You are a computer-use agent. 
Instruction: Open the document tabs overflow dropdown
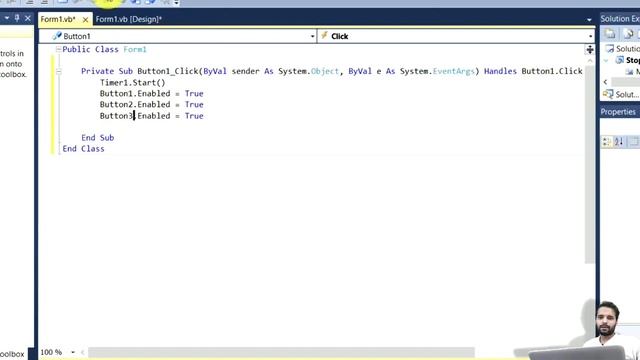(589, 20)
